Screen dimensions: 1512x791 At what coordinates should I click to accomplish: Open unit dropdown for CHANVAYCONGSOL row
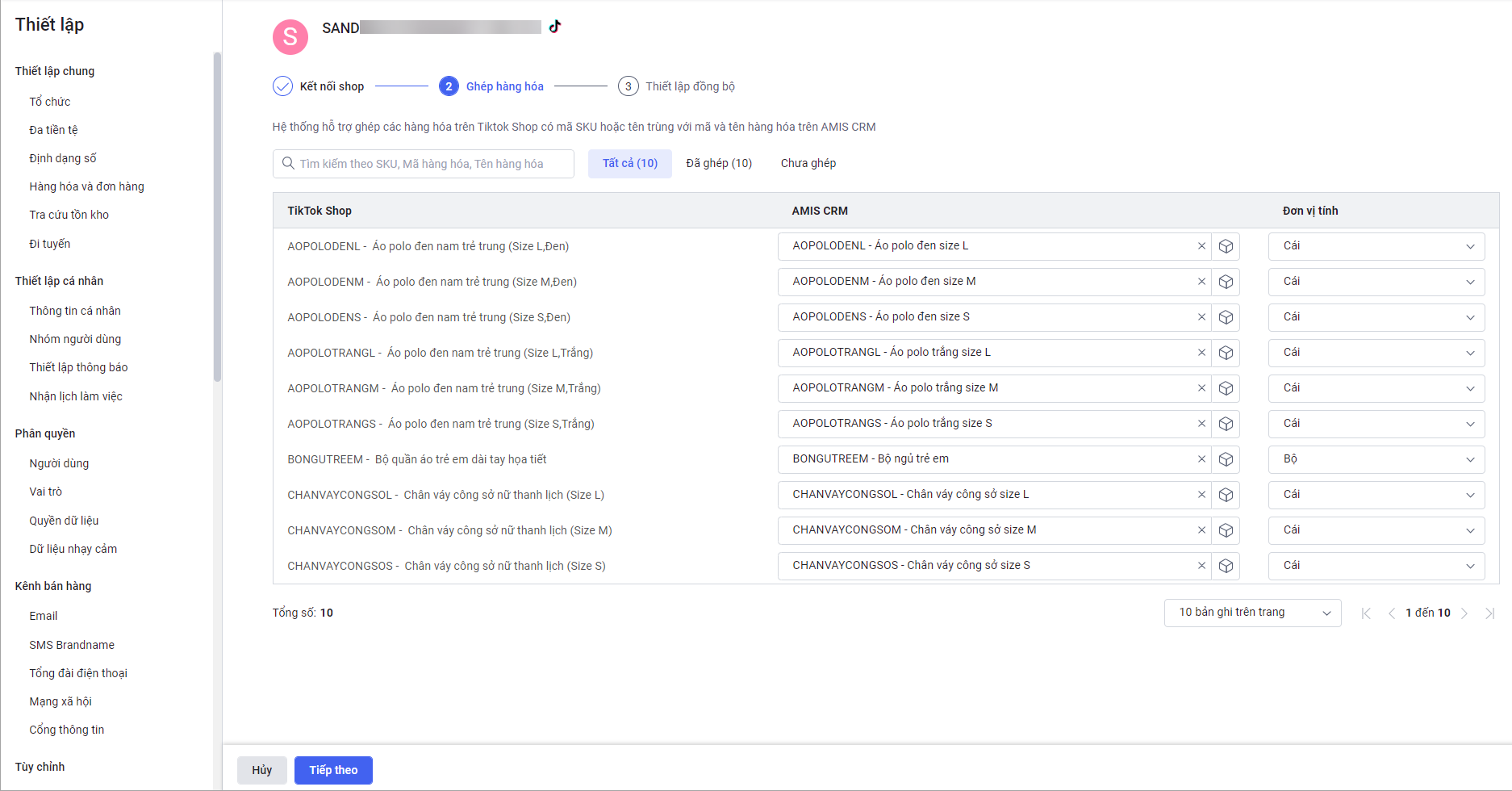[x=1376, y=495]
